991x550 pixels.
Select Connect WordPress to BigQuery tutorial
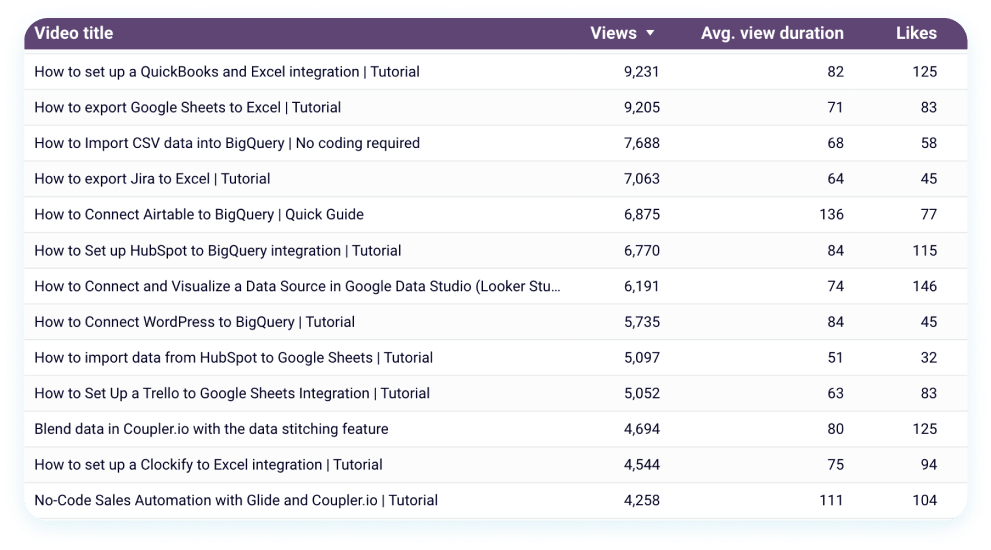[x=194, y=322]
